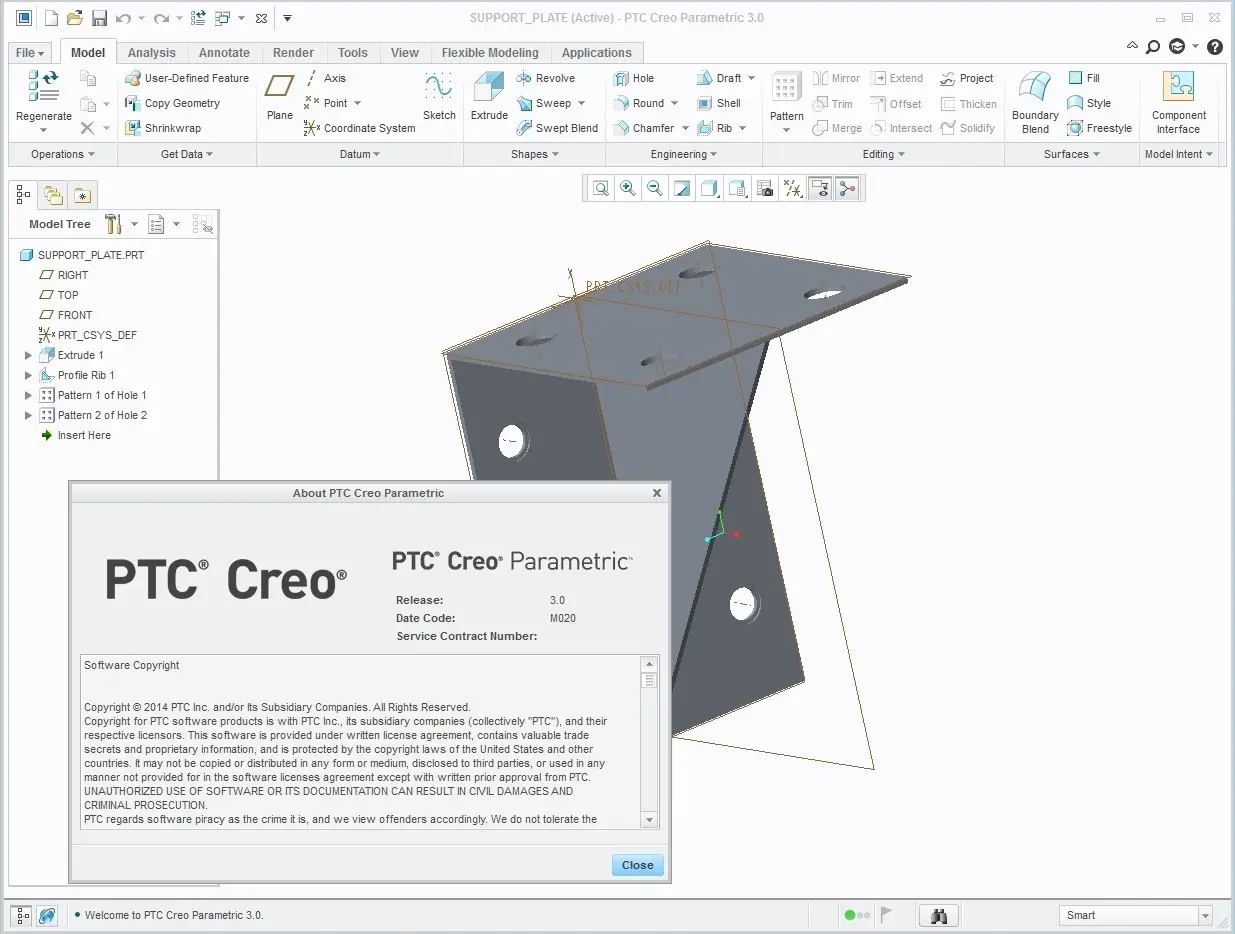
Task: Open the Style surface tool
Action: point(1089,103)
